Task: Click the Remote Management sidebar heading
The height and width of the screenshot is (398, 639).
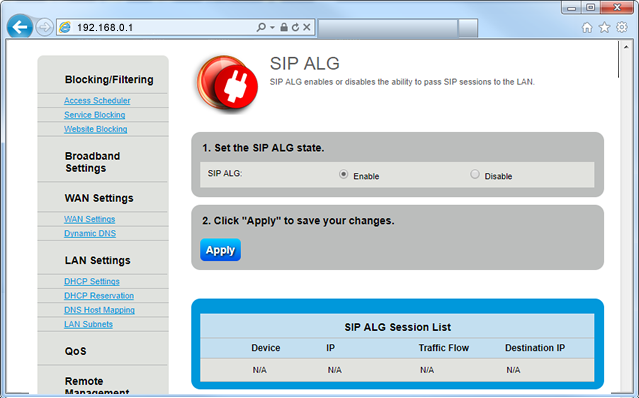Action: [97, 386]
